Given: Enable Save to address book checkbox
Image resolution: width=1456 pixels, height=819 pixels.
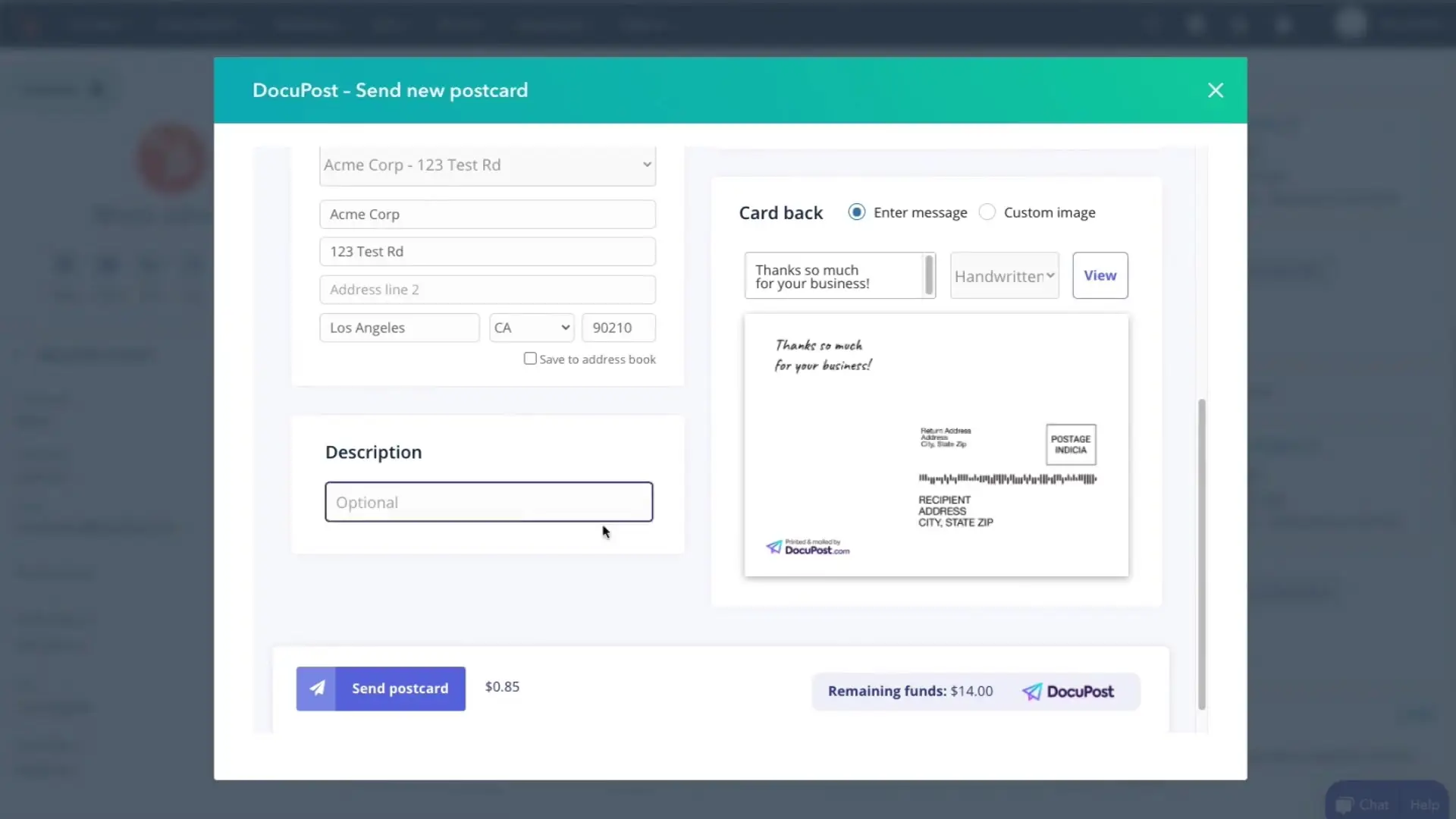Looking at the screenshot, I should [x=530, y=358].
